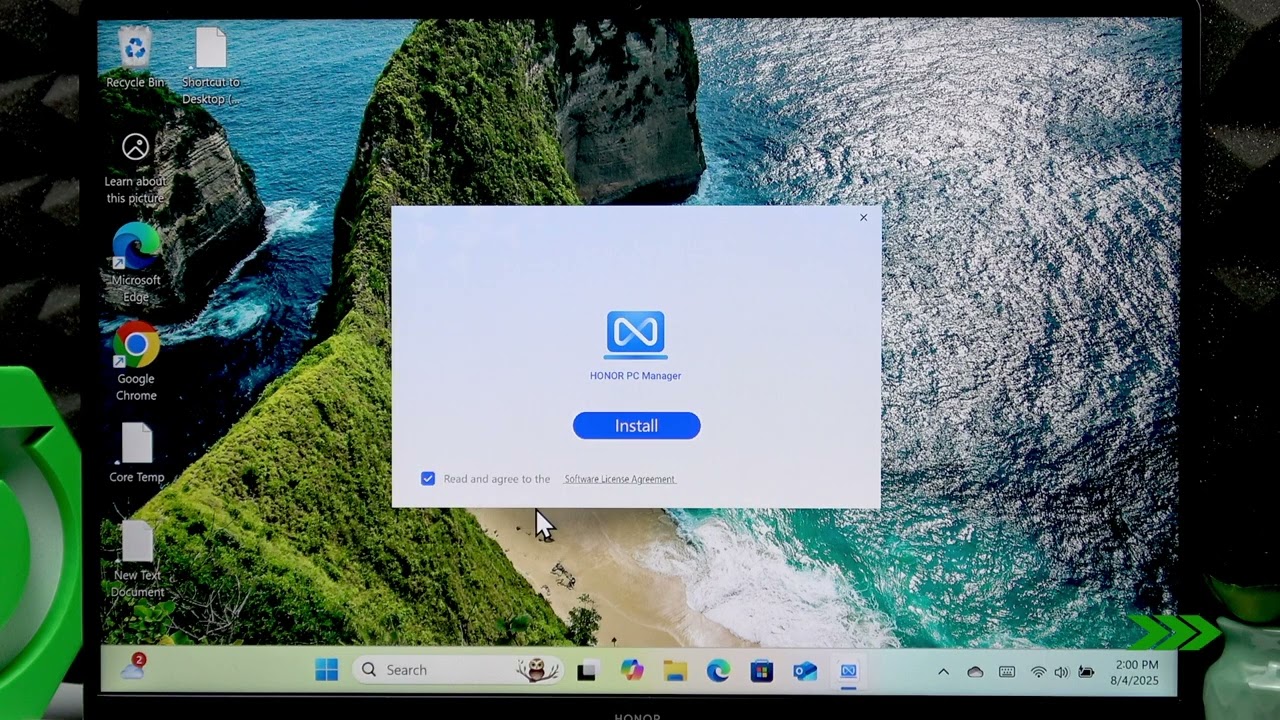The height and width of the screenshot is (720, 1280).
Task: Open the Software License Agreement link
Action: (620, 479)
